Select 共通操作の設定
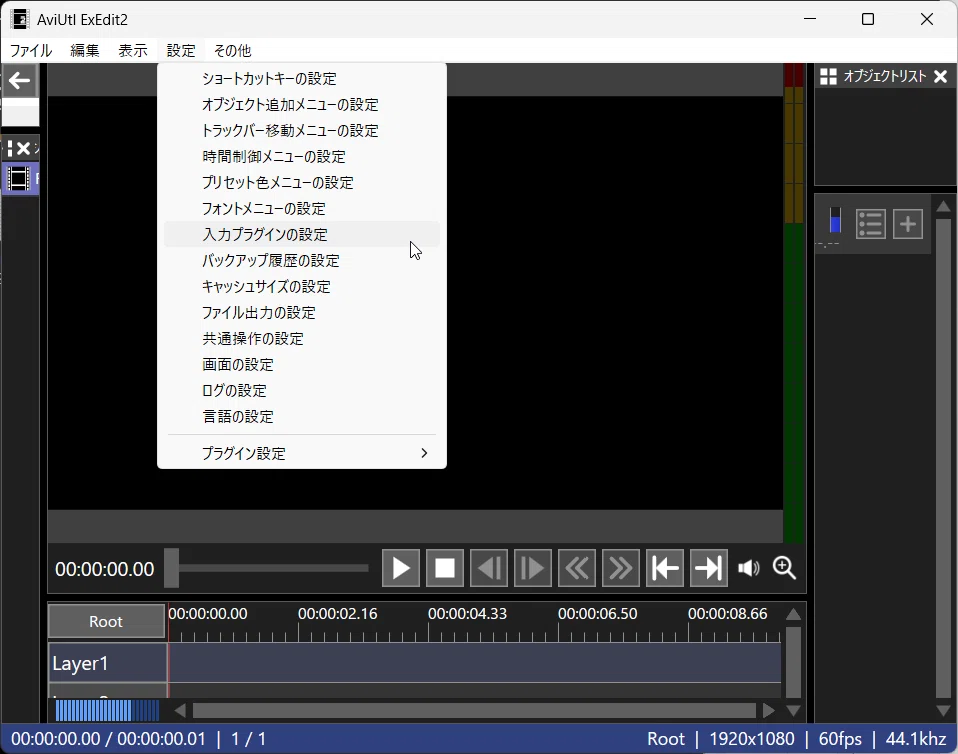 [302, 339]
